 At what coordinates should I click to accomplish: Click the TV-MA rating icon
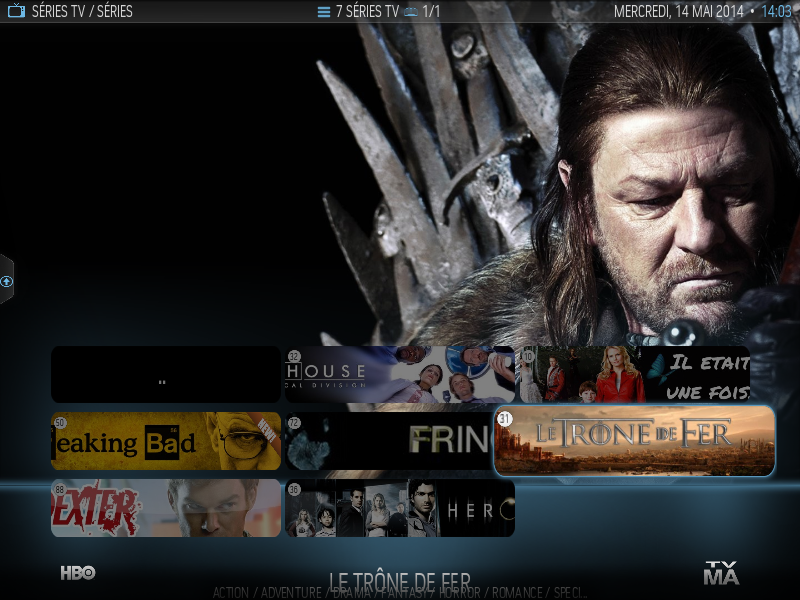[721, 573]
